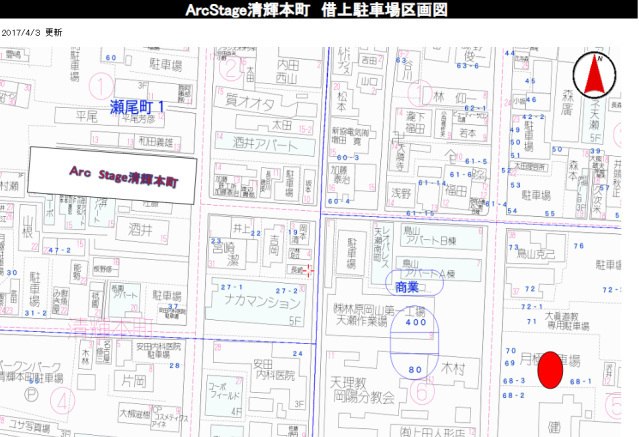Click lot number 70
Screen dimensions: 639x437
click(x=511, y=351)
